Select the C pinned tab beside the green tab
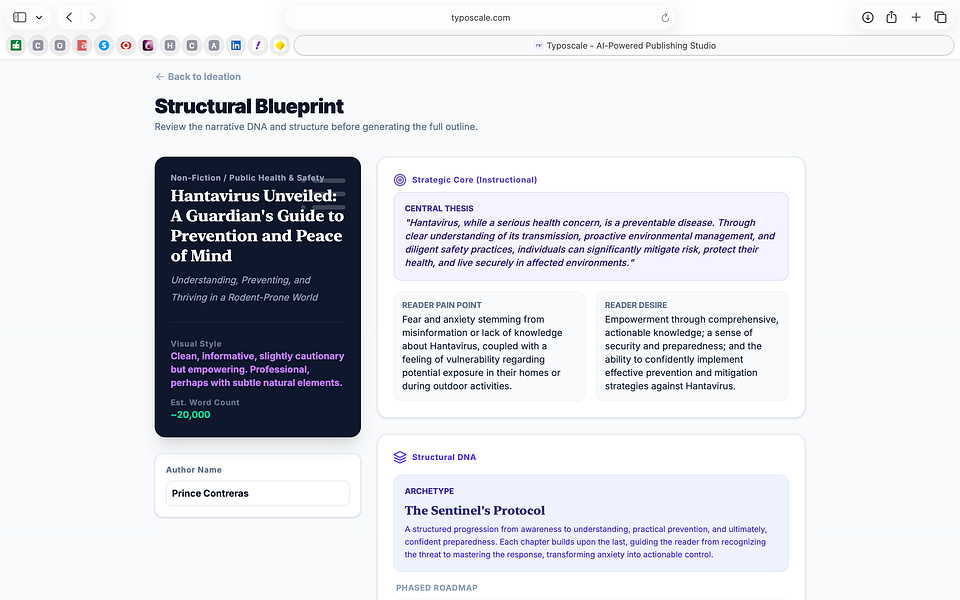960x600 pixels. [38, 45]
